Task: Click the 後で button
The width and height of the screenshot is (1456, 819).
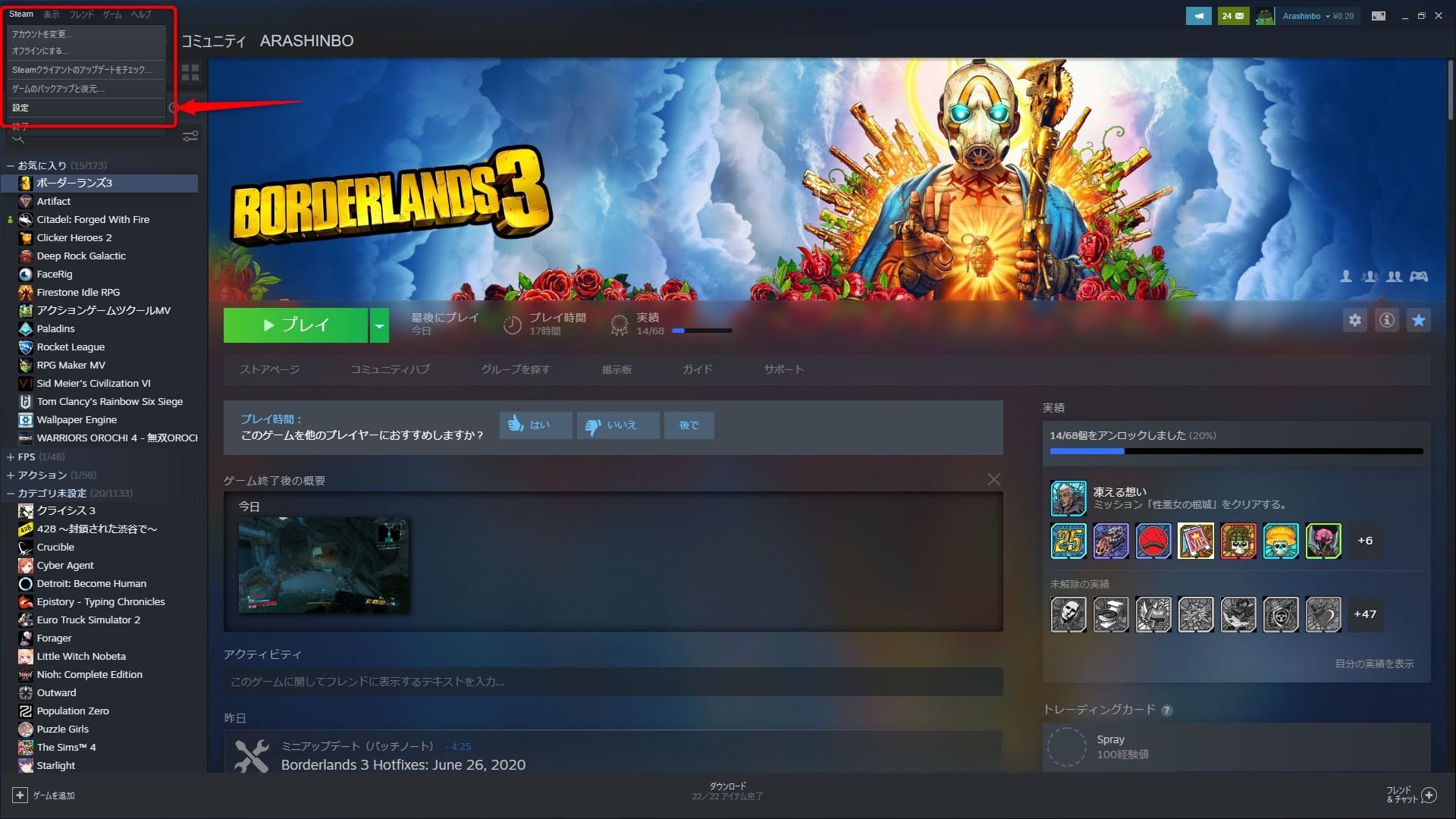Action: [x=689, y=425]
